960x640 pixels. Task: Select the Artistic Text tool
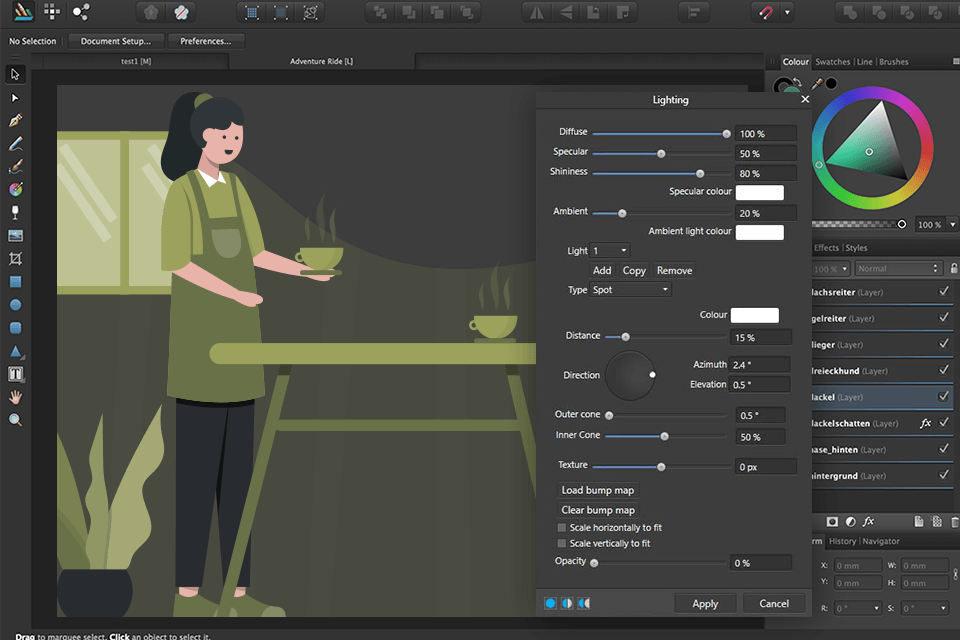click(x=14, y=373)
